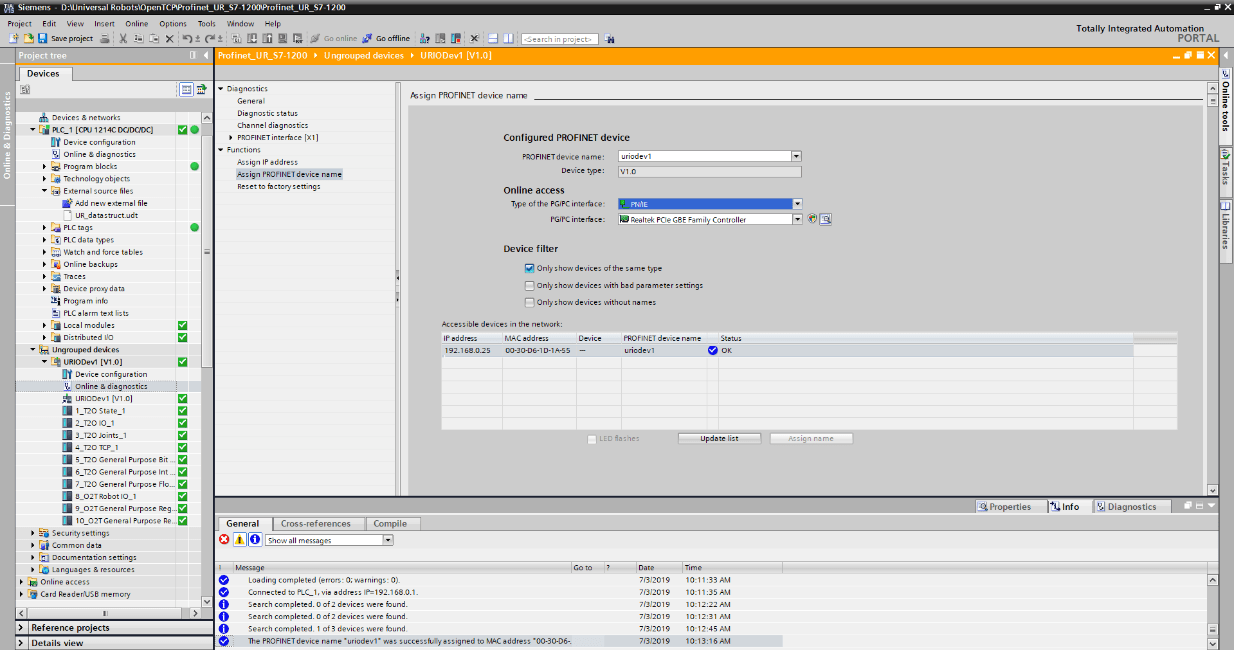Image resolution: width=1234 pixels, height=650 pixels.
Task: Collapse the Diagnostics section
Action: (x=221, y=89)
